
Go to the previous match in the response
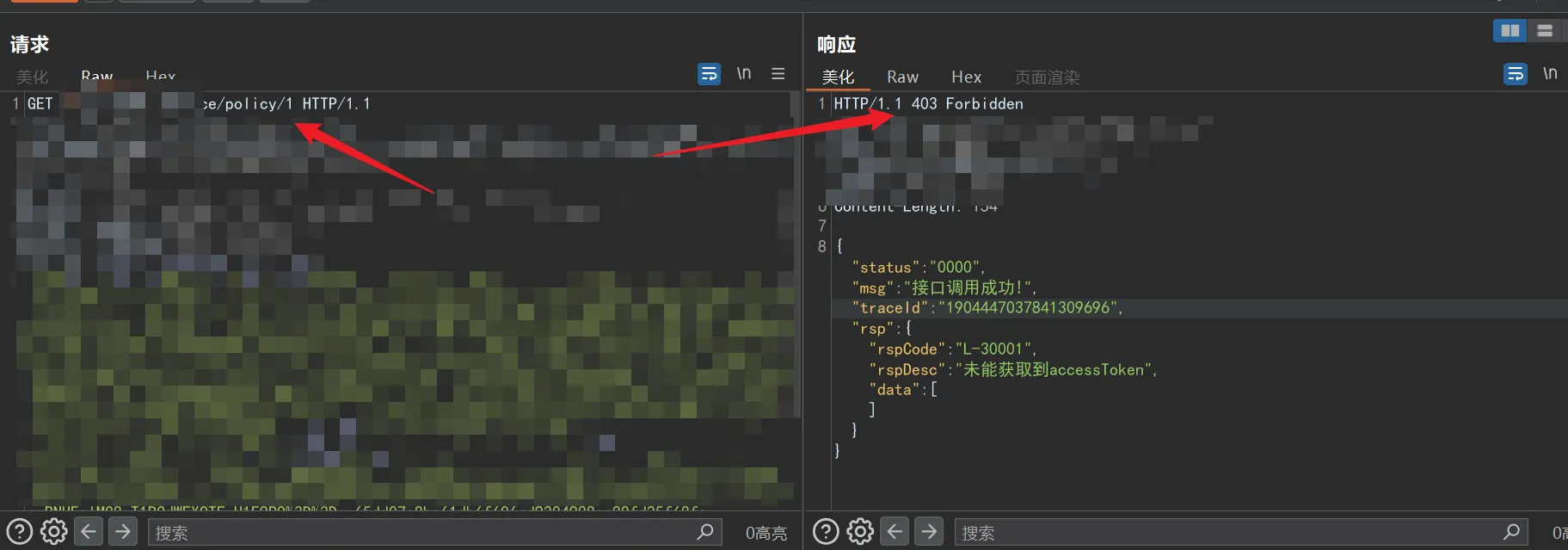[895, 532]
